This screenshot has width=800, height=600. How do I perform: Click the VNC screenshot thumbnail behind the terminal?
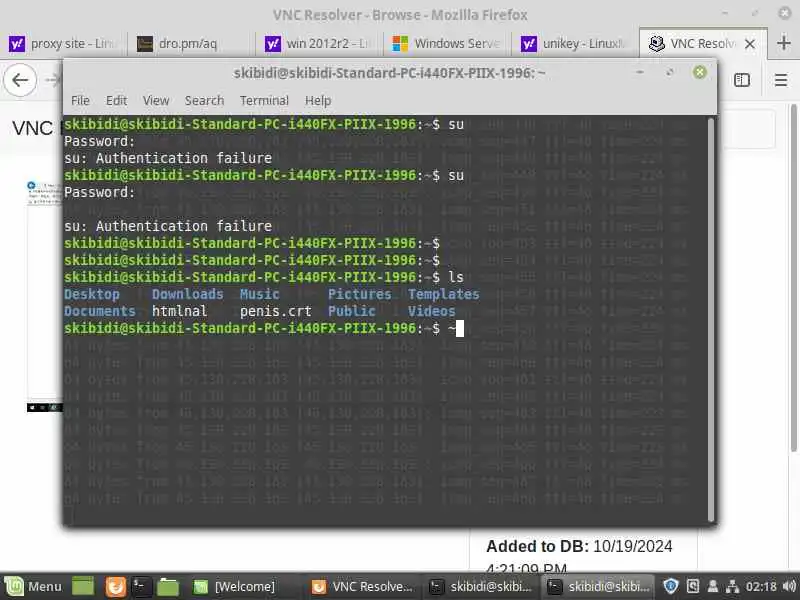[x=44, y=296]
